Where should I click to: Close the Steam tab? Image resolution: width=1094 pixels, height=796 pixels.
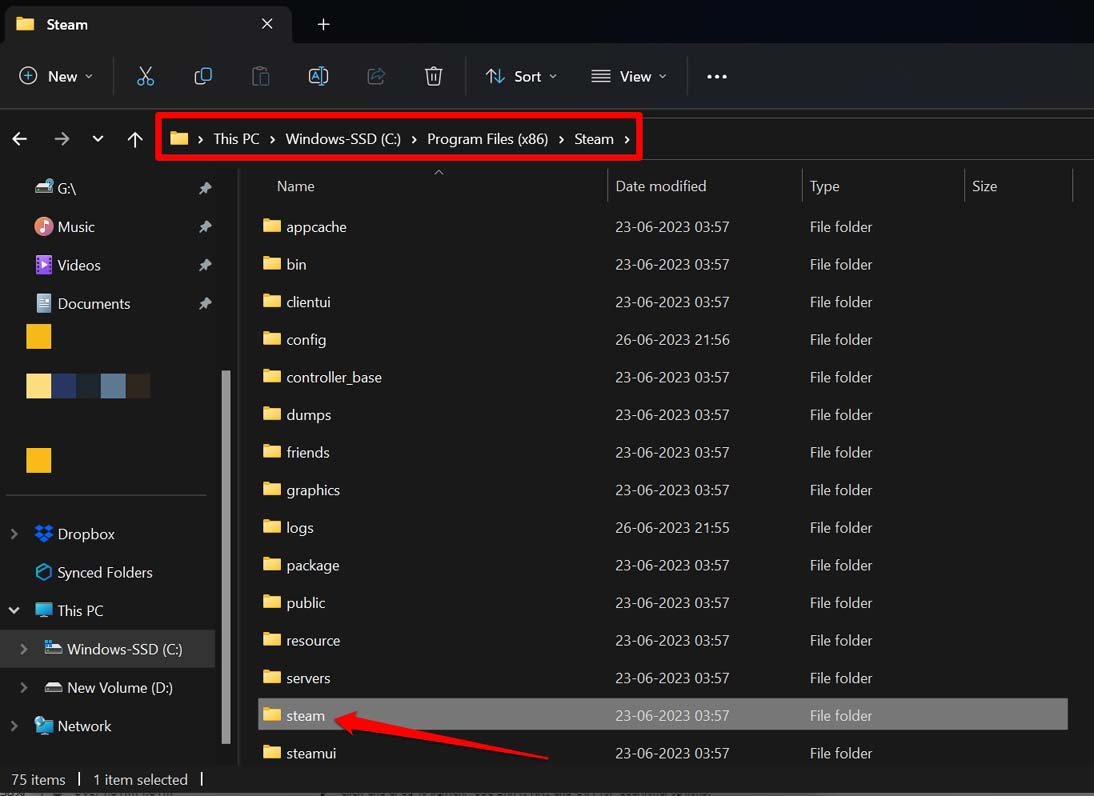267,24
